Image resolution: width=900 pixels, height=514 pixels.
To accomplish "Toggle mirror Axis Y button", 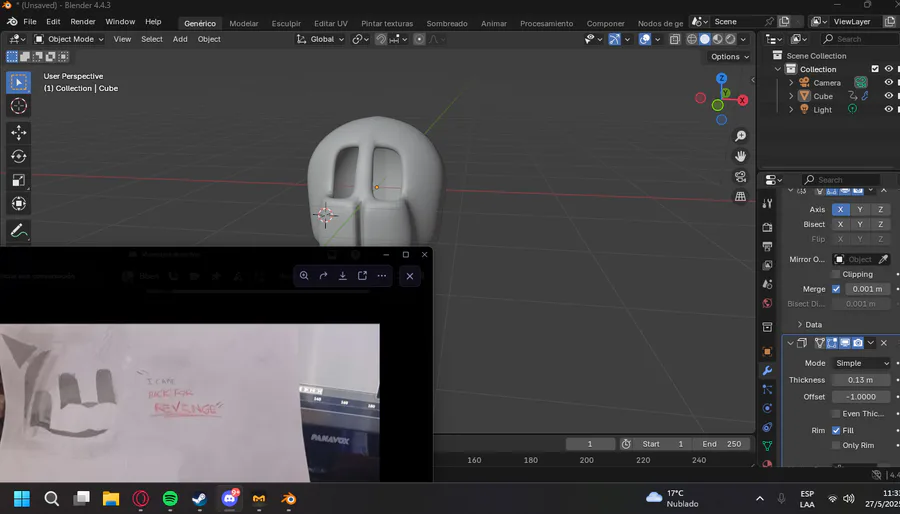I will pyautogui.click(x=860, y=209).
